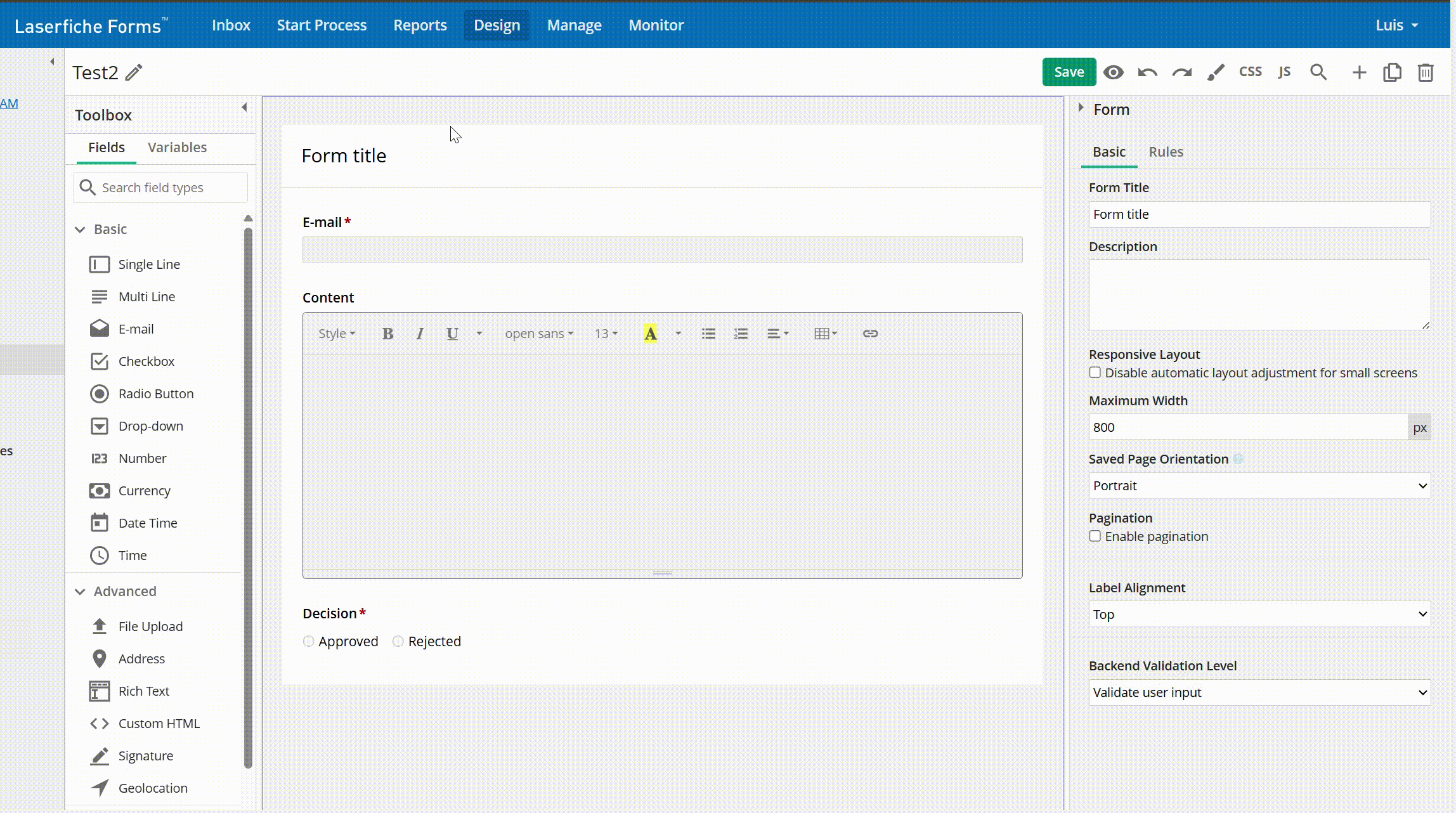Collapse the Basic fields section

click(x=80, y=230)
